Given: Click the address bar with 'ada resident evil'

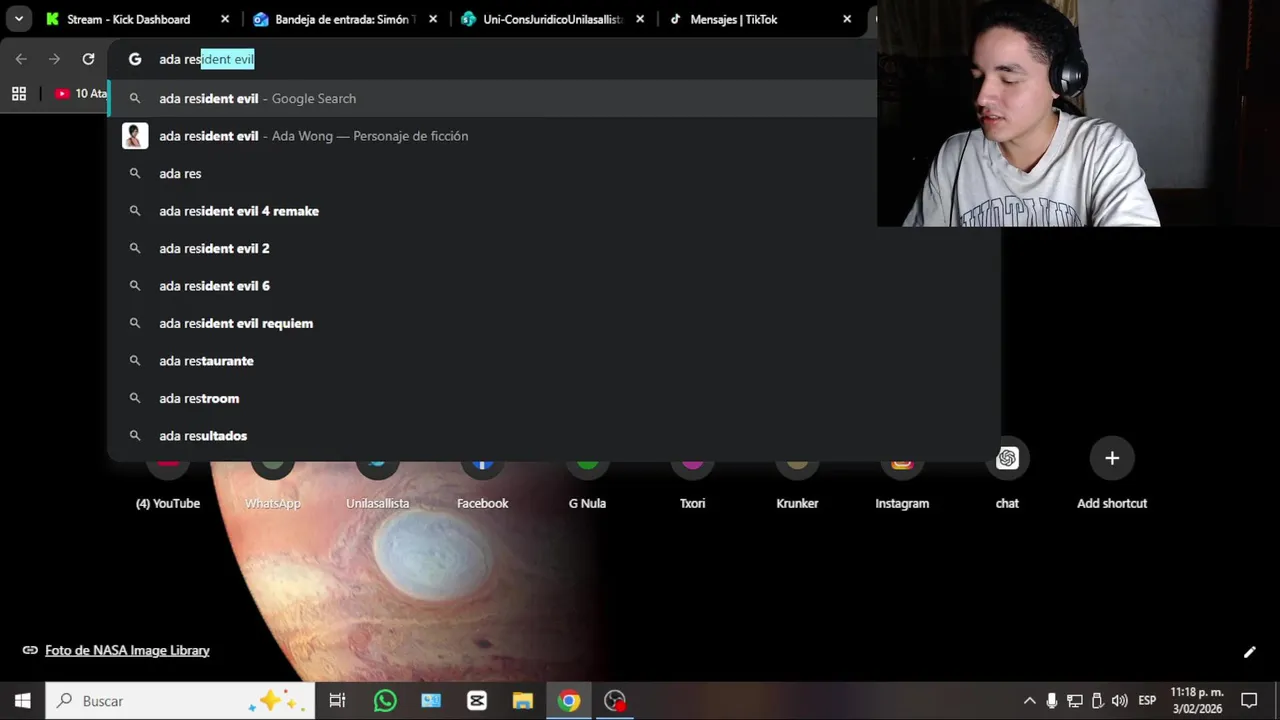Looking at the screenshot, I should [494, 59].
